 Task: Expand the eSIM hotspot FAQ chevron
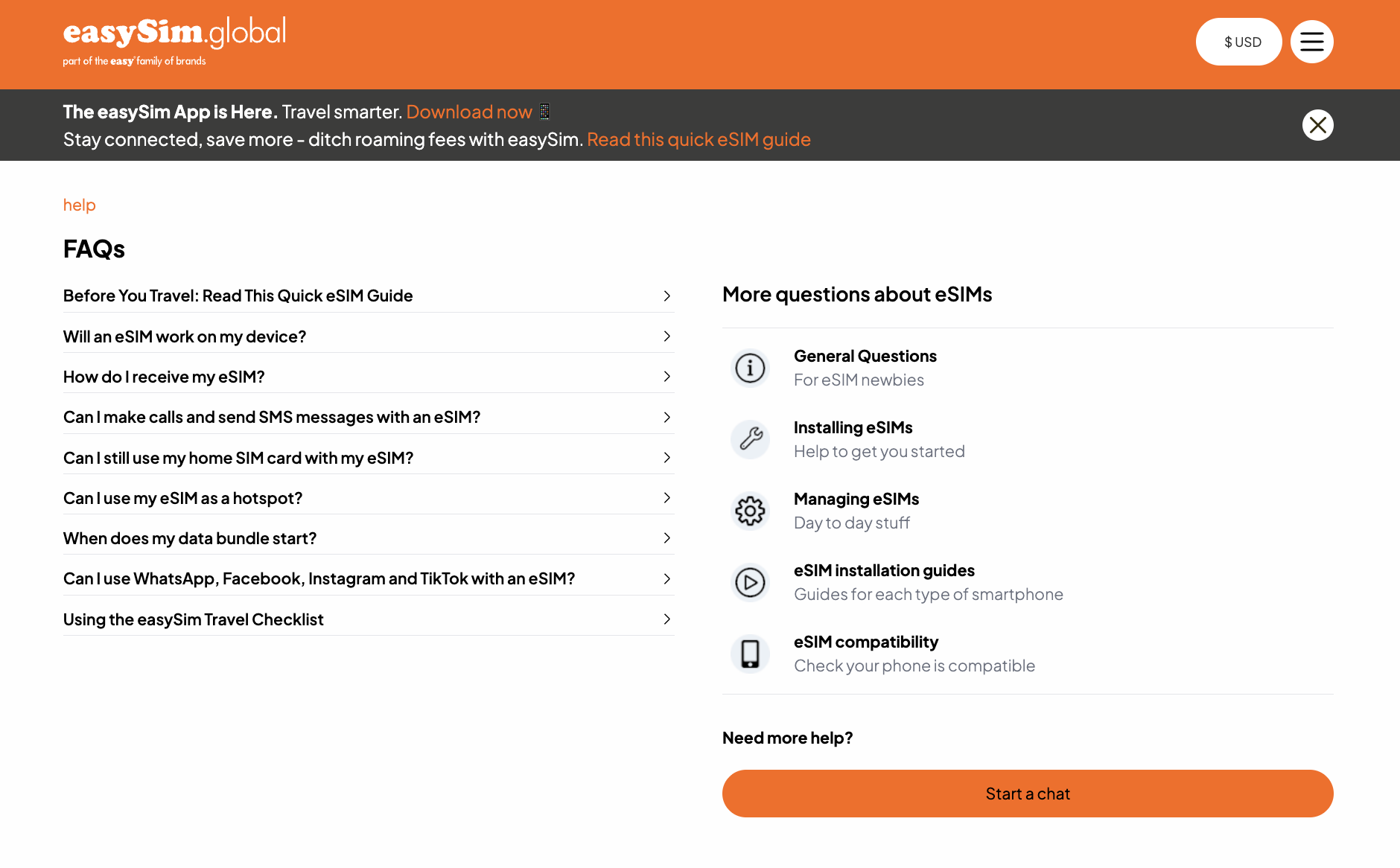coord(667,498)
